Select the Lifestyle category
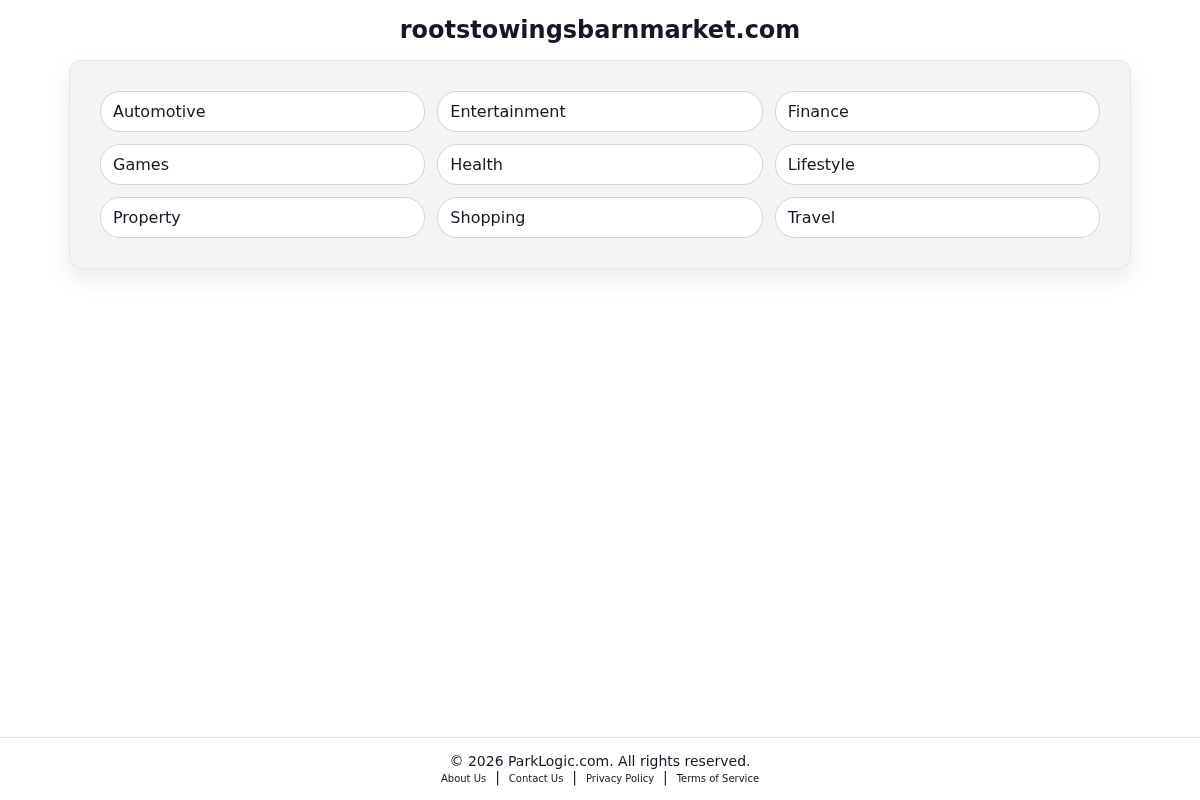This screenshot has height=800, width=1200. [937, 164]
